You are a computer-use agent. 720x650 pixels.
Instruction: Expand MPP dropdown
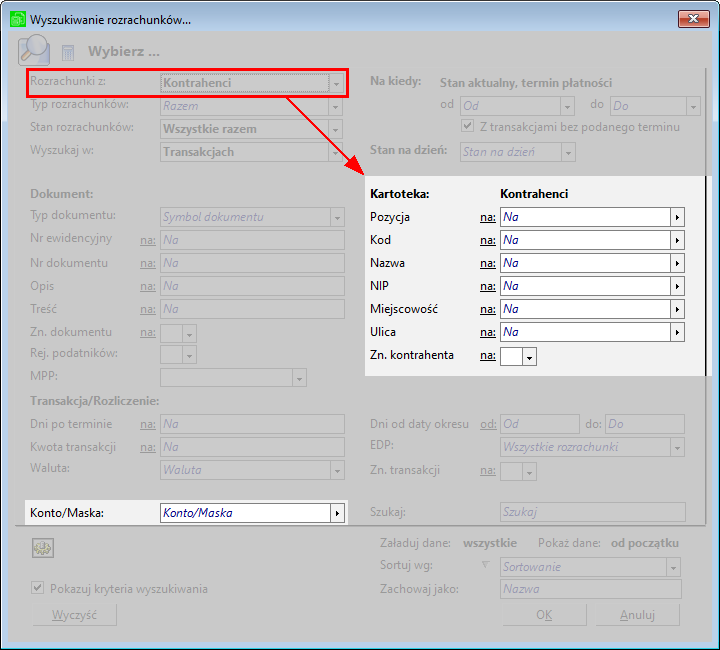click(299, 378)
